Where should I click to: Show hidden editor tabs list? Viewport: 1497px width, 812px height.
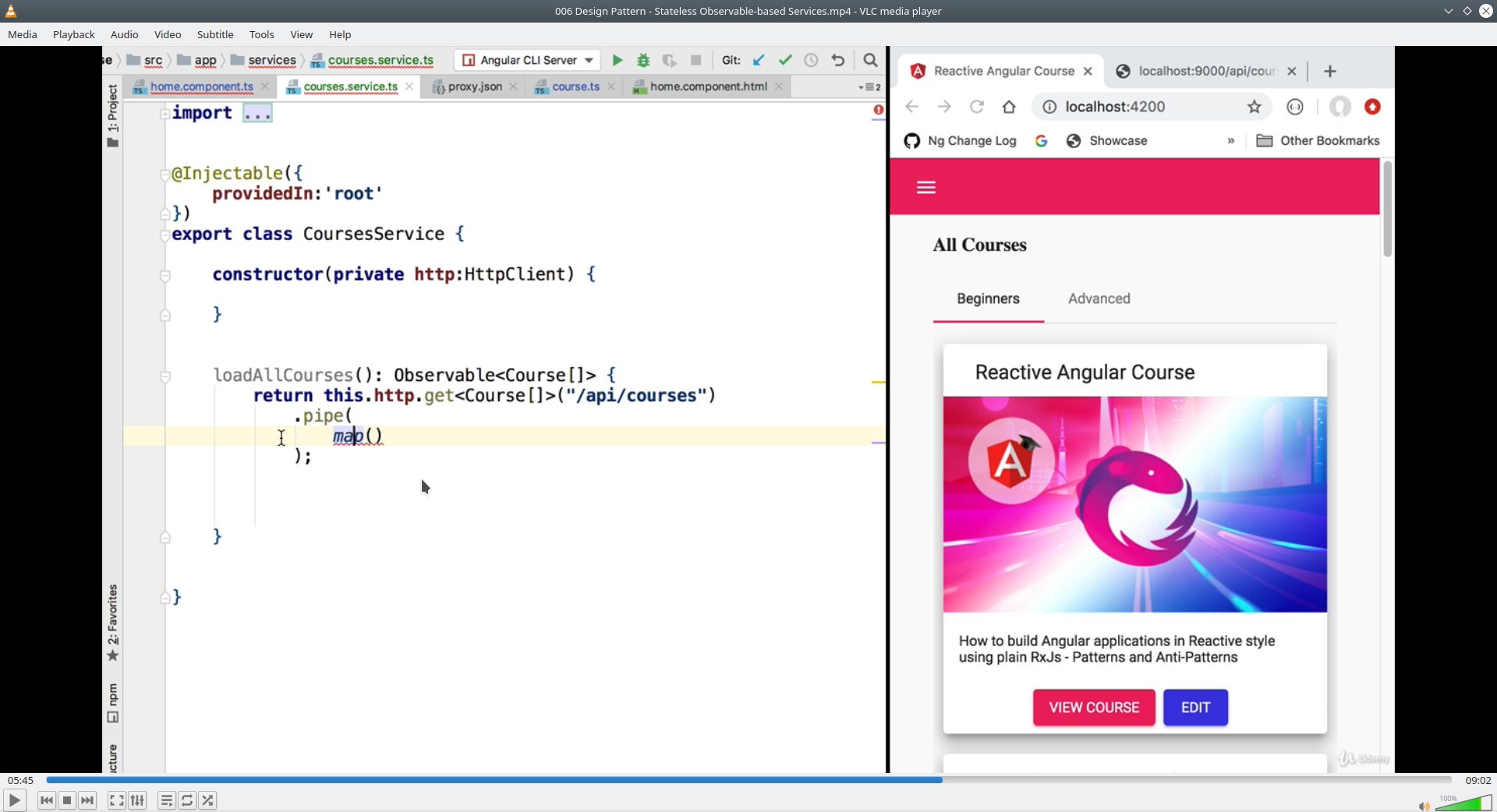pyautogui.click(x=869, y=87)
